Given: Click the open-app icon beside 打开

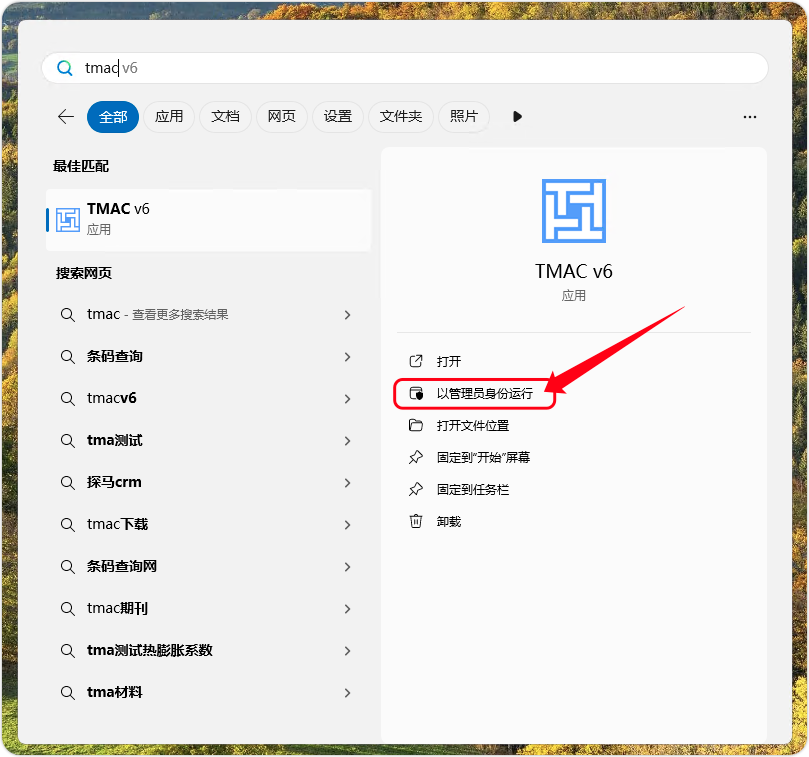Looking at the screenshot, I should pos(416,361).
